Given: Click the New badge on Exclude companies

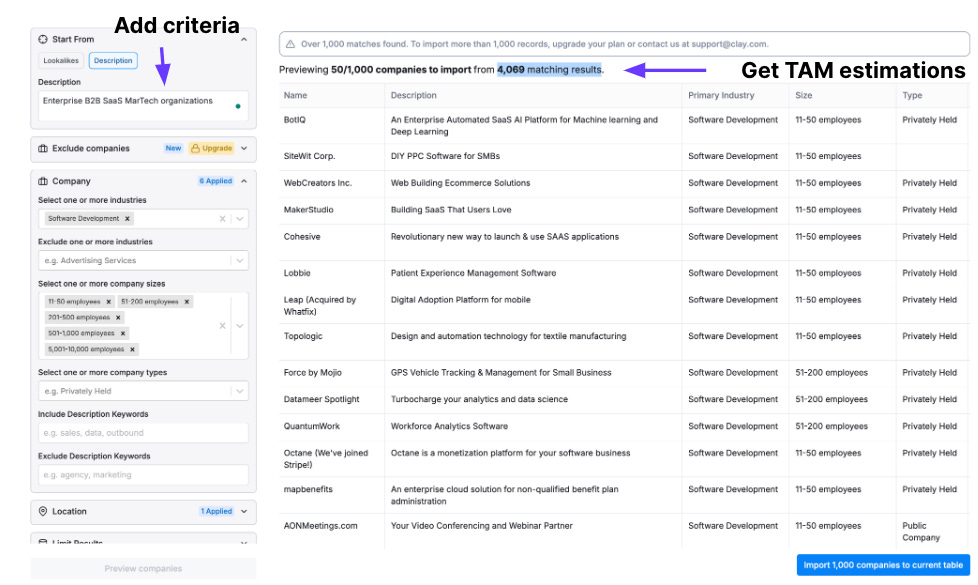Looking at the screenshot, I should click(x=173, y=148).
